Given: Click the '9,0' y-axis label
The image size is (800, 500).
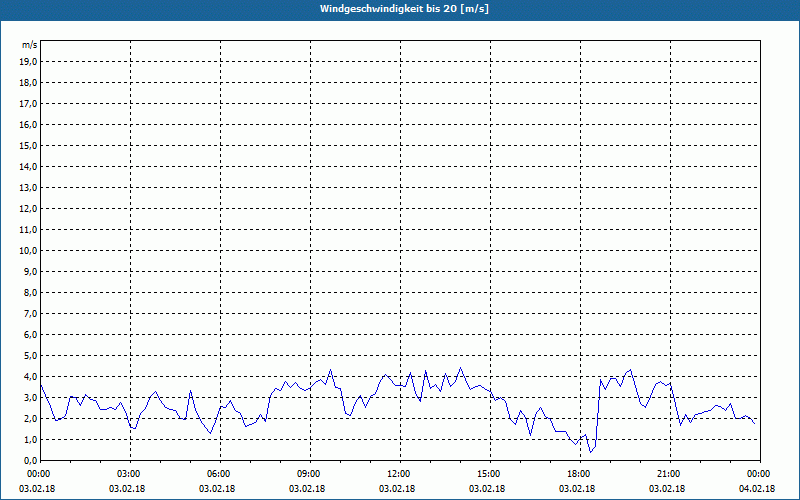Looking at the screenshot, I should click(x=31, y=271).
